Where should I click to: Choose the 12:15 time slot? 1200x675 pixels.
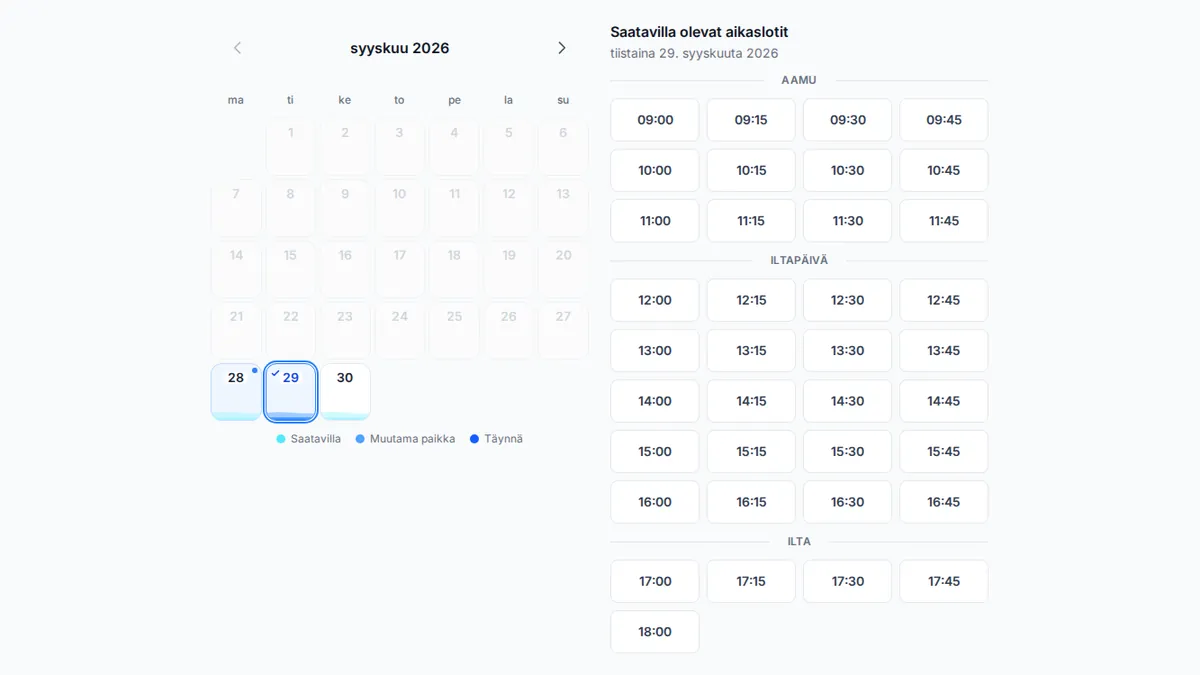coord(751,300)
